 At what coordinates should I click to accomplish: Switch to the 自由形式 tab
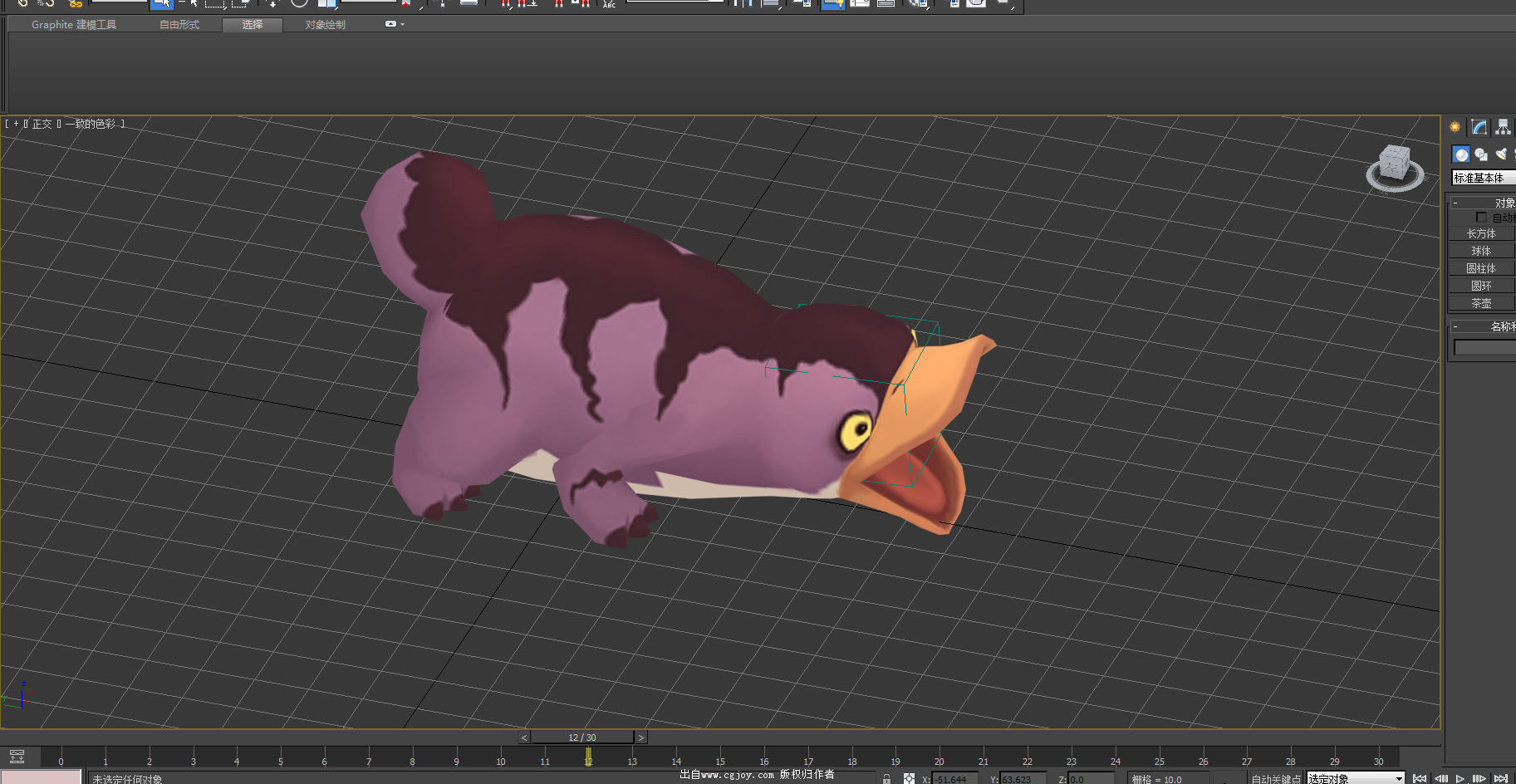coord(179,25)
